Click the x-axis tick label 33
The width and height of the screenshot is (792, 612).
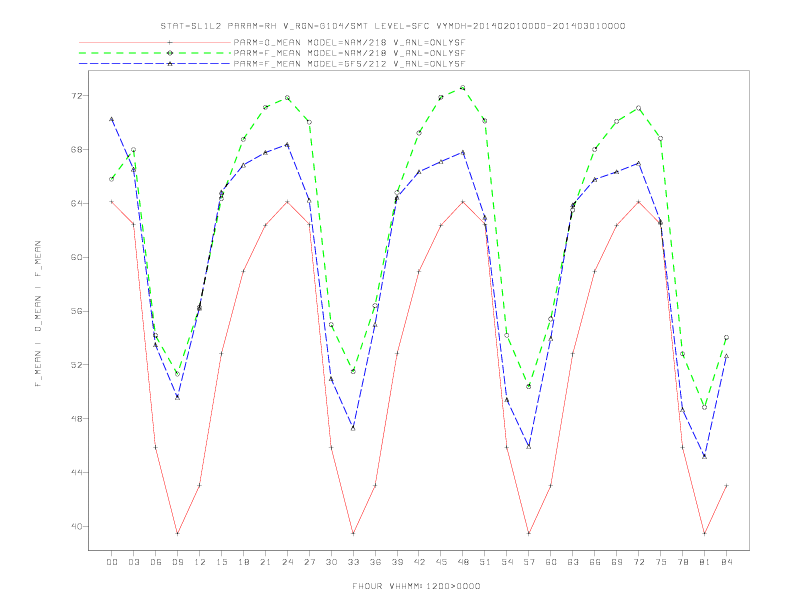click(x=353, y=562)
